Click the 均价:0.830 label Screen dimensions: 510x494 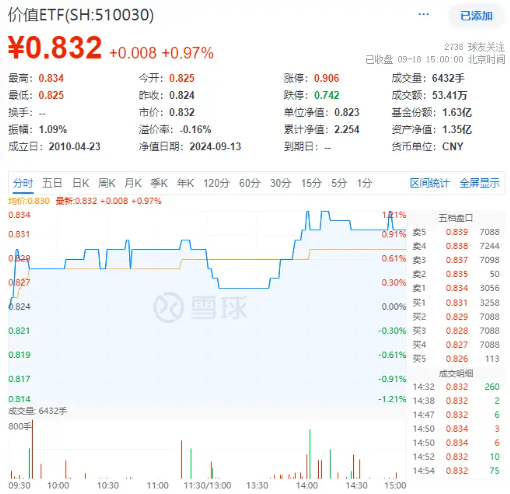(x=29, y=201)
